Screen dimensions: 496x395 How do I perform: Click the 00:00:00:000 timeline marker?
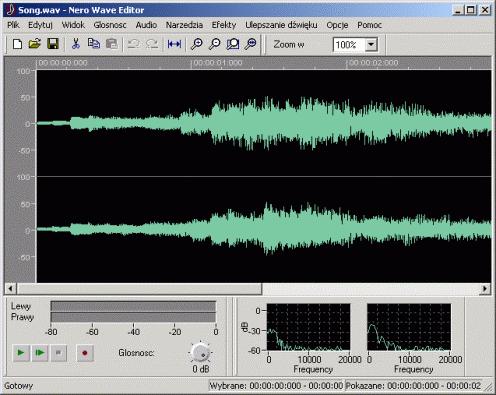pos(62,63)
